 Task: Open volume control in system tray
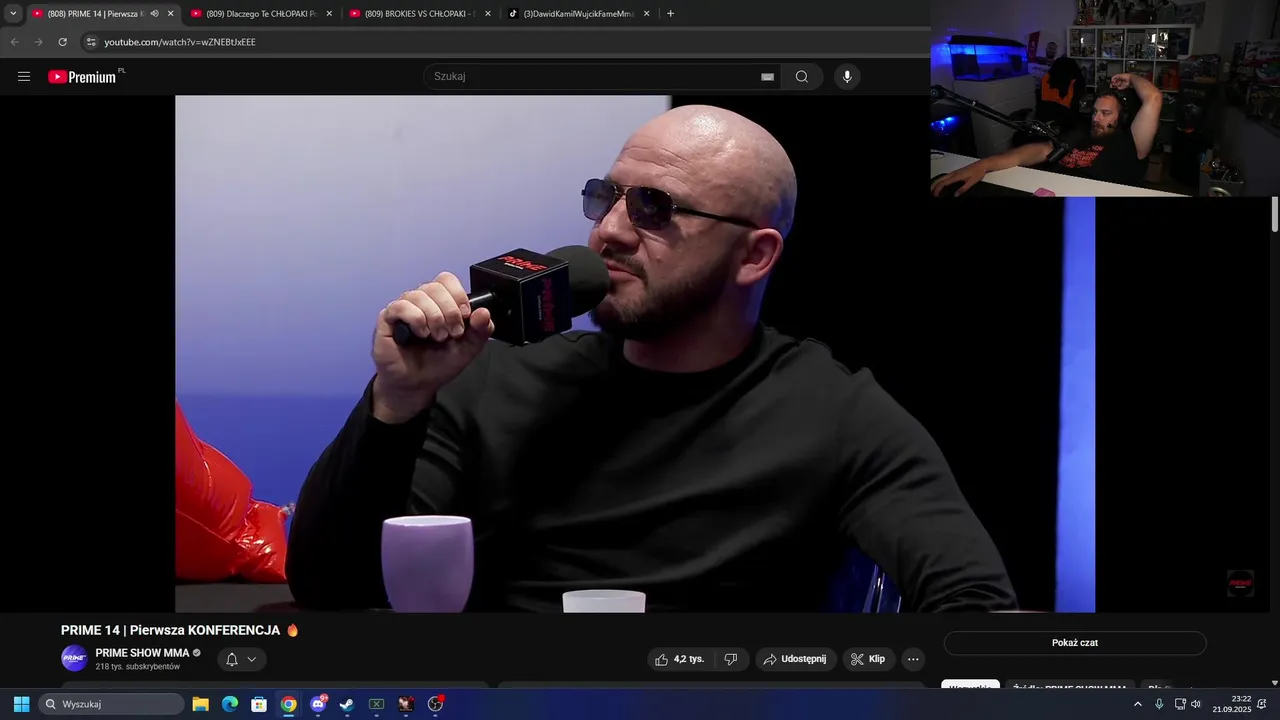click(x=1196, y=704)
